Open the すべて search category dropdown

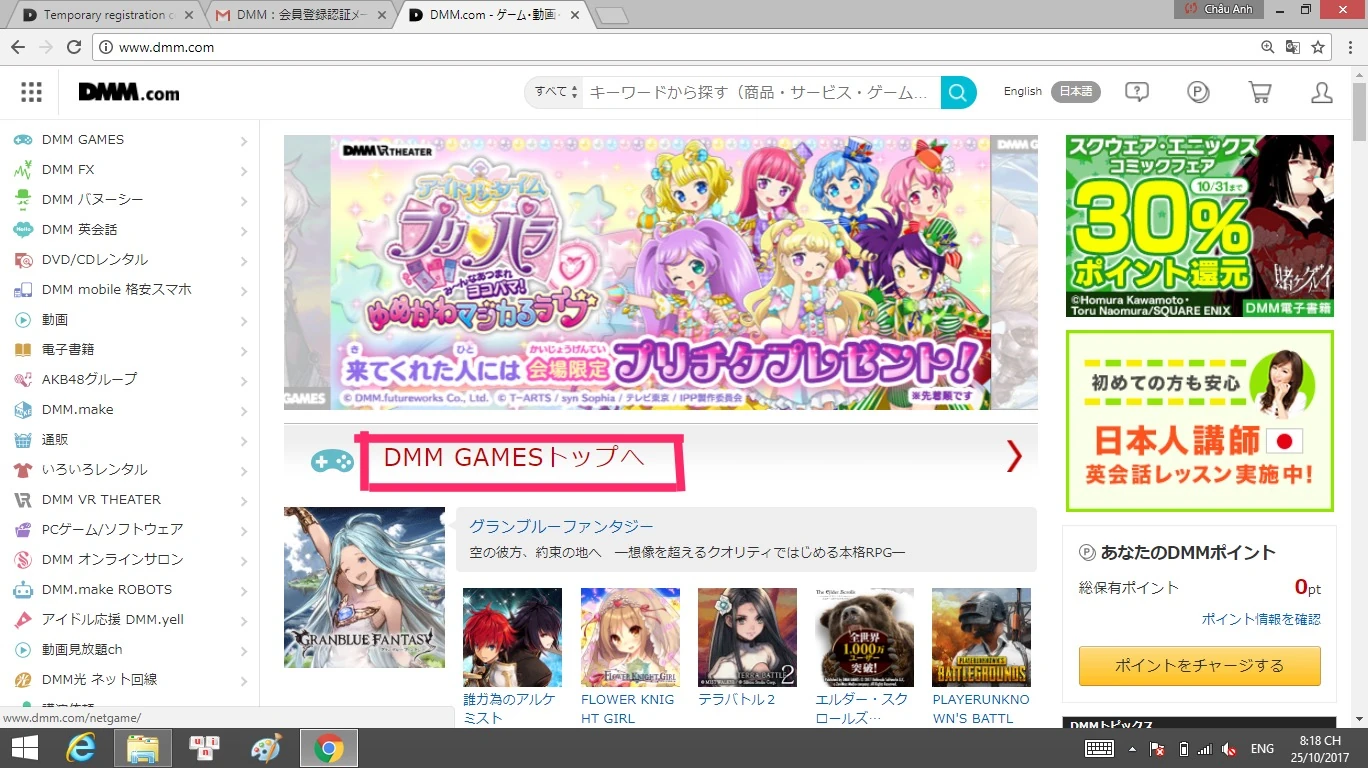point(556,93)
